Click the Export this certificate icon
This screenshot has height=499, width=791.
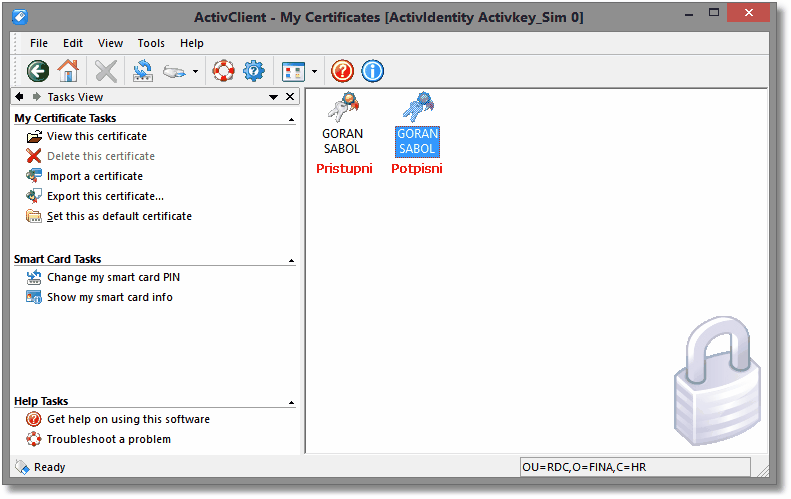(34, 196)
